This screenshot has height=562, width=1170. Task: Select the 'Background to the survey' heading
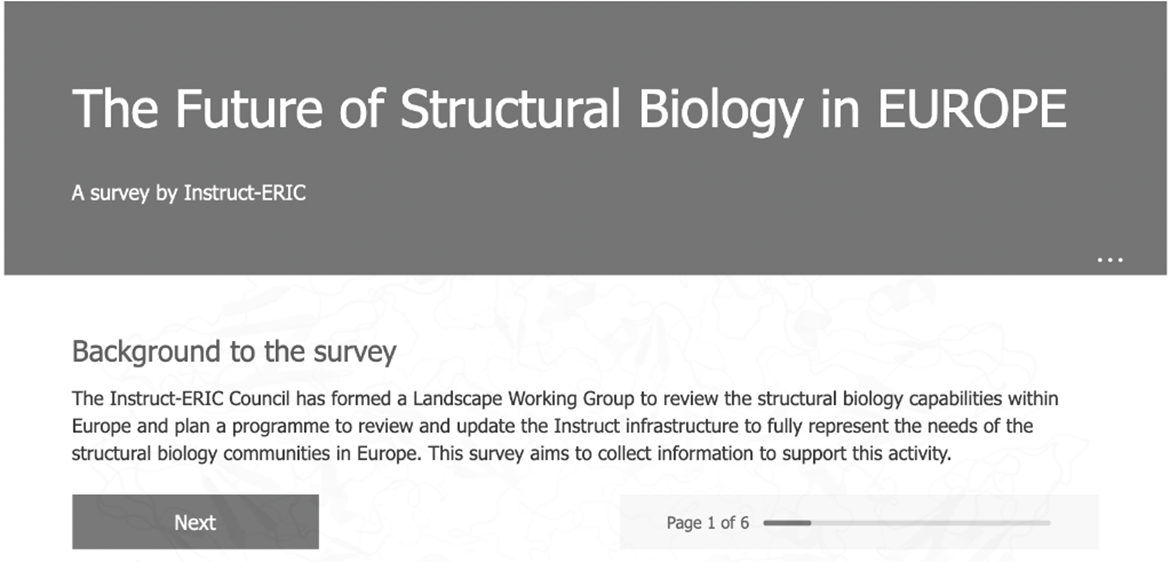[x=234, y=352]
